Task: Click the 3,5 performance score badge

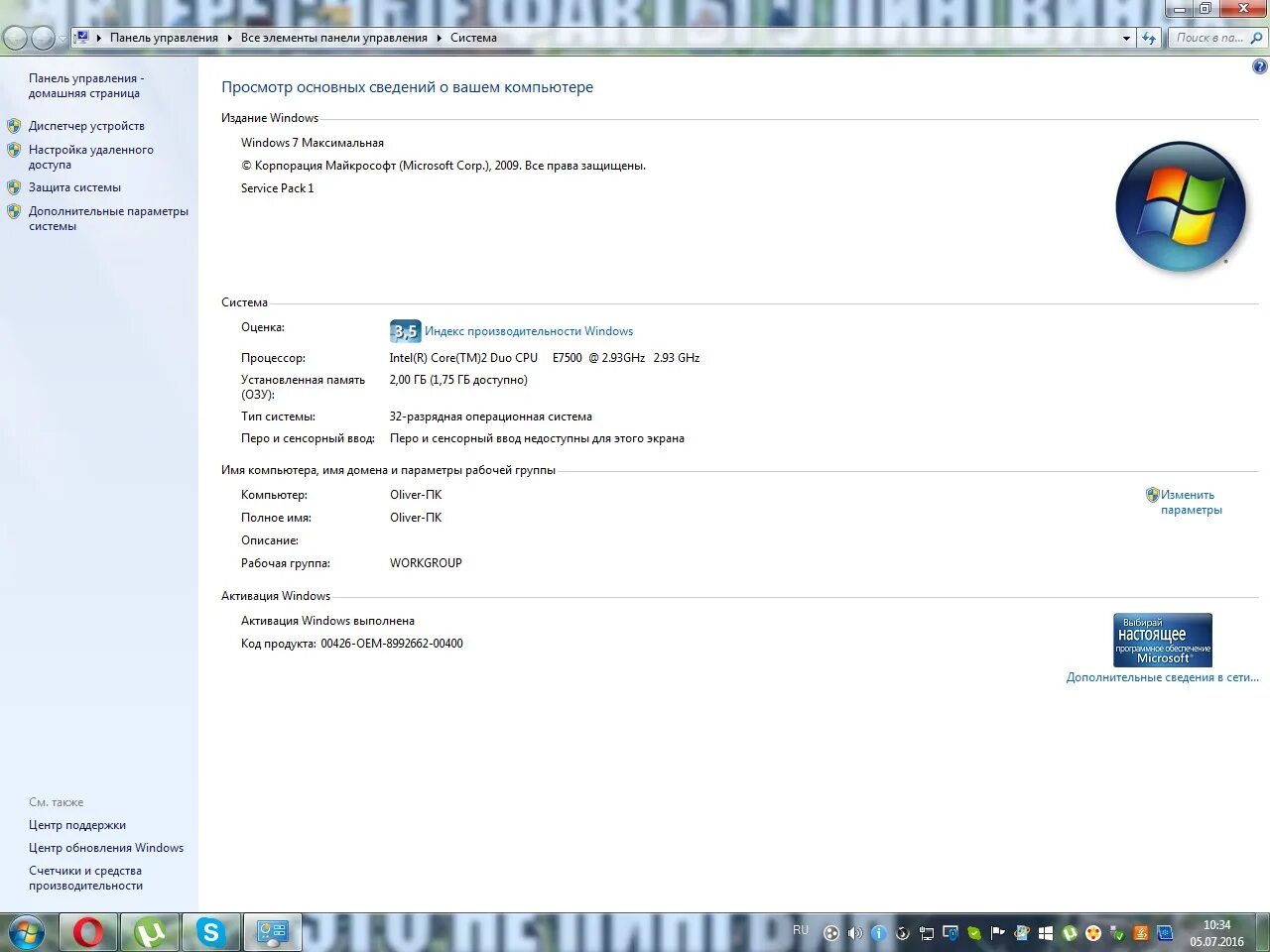Action: click(405, 331)
